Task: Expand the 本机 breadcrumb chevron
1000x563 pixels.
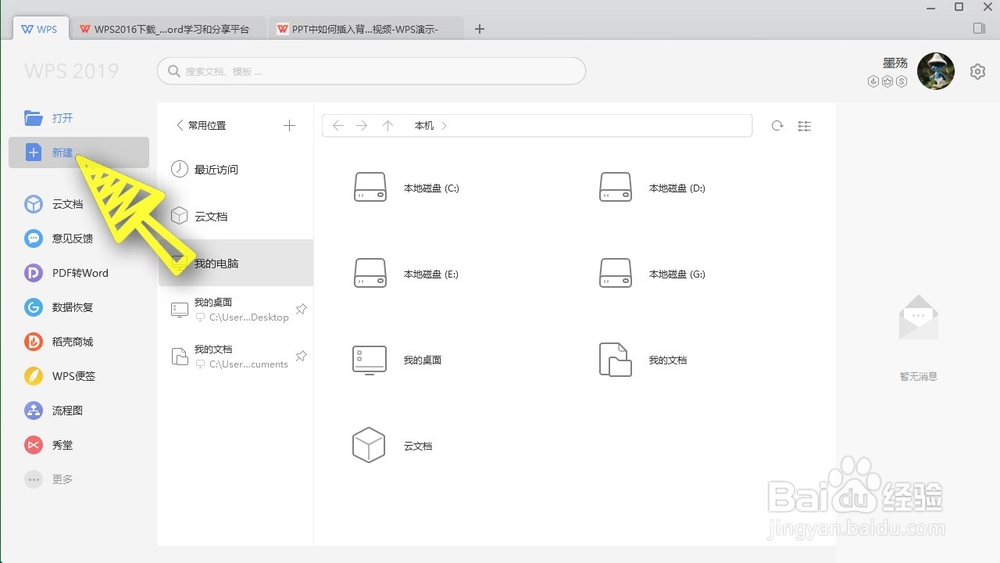Action: [445, 126]
